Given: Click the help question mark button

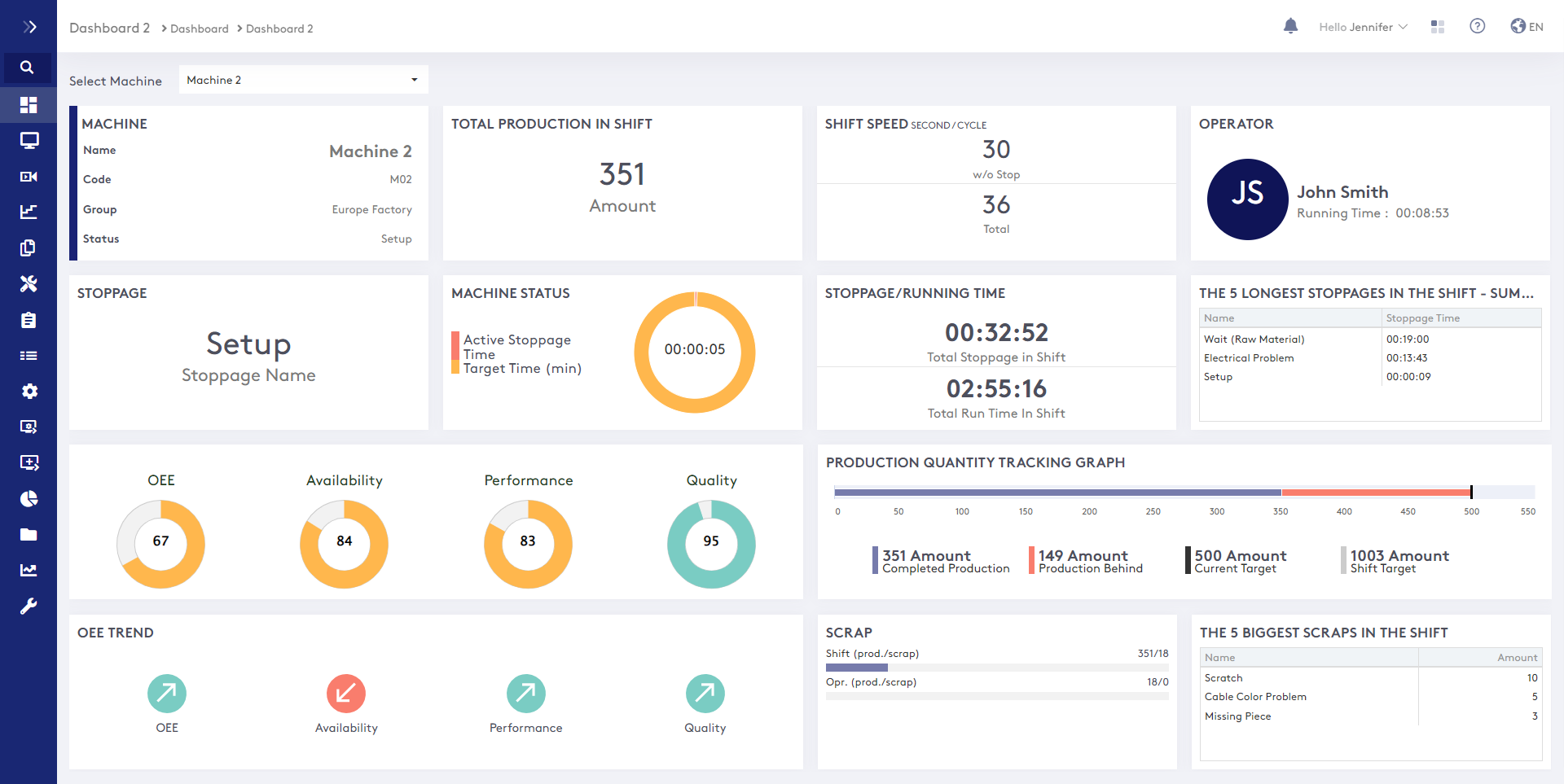Looking at the screenshot, I should click(x=1477, y=26).
